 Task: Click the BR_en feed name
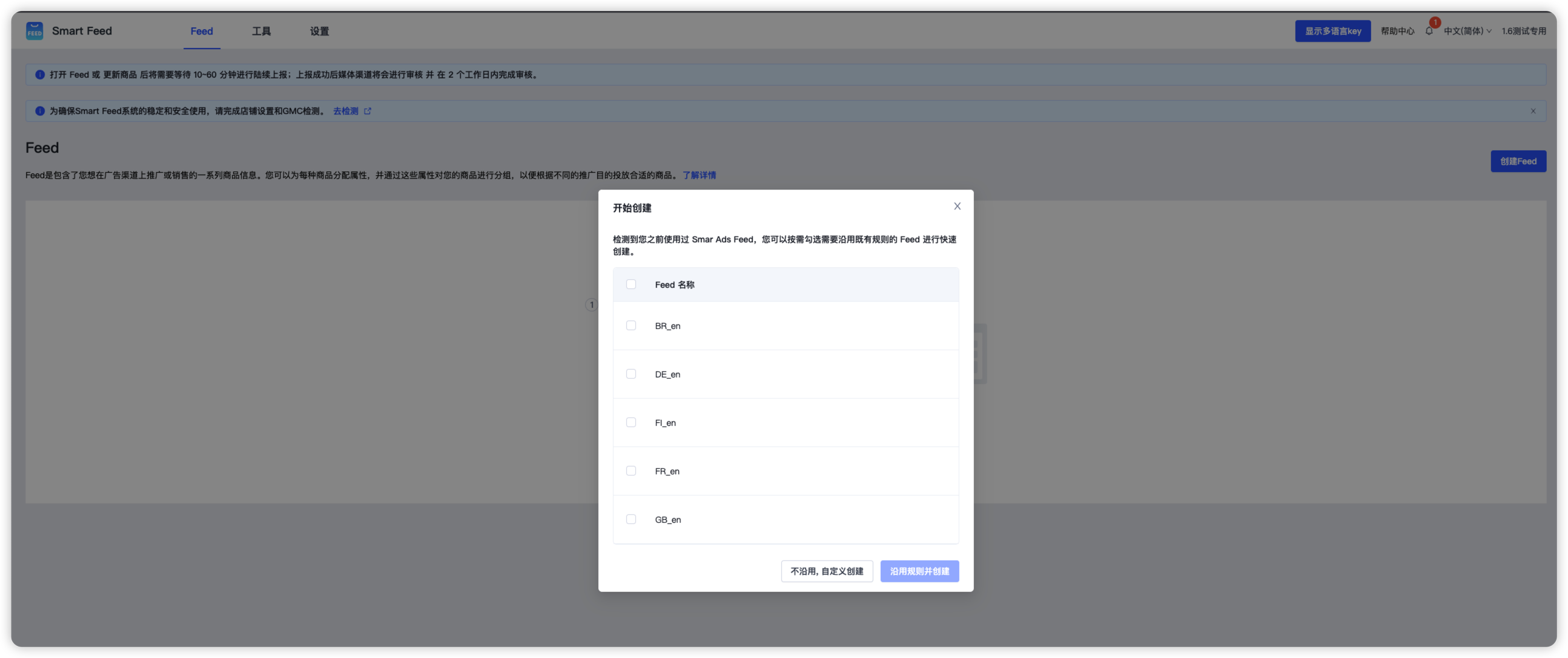667,326
